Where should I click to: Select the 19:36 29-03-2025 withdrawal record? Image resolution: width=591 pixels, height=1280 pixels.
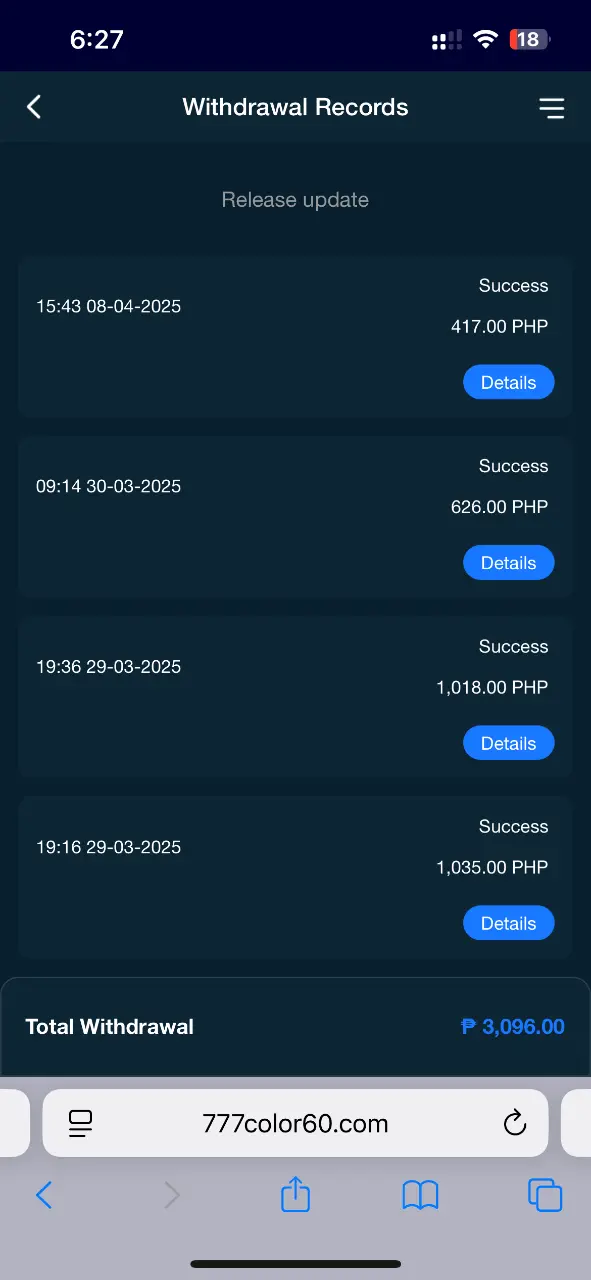[x=295, y=697]
